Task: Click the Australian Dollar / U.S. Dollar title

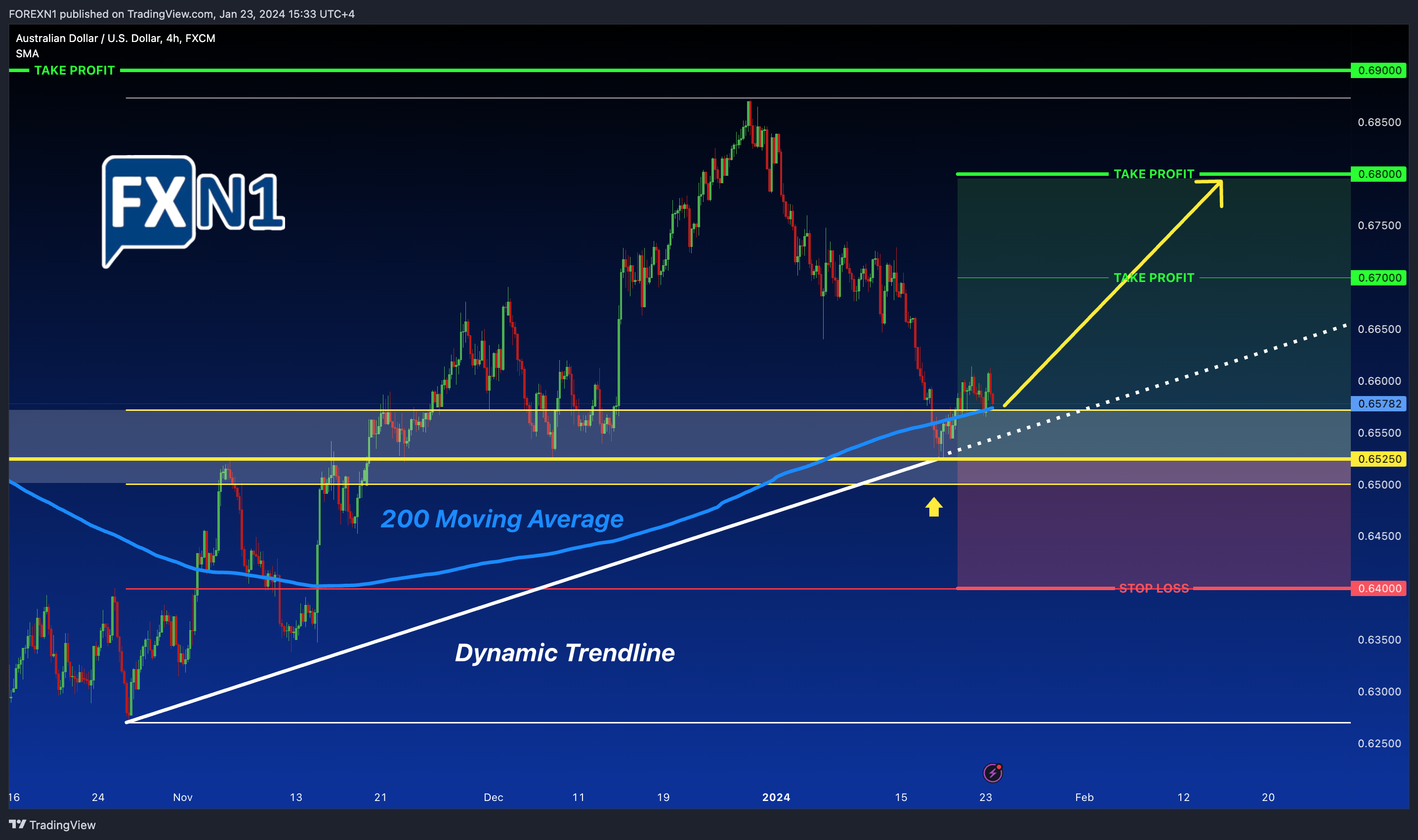Action: [x=116, y=38]
